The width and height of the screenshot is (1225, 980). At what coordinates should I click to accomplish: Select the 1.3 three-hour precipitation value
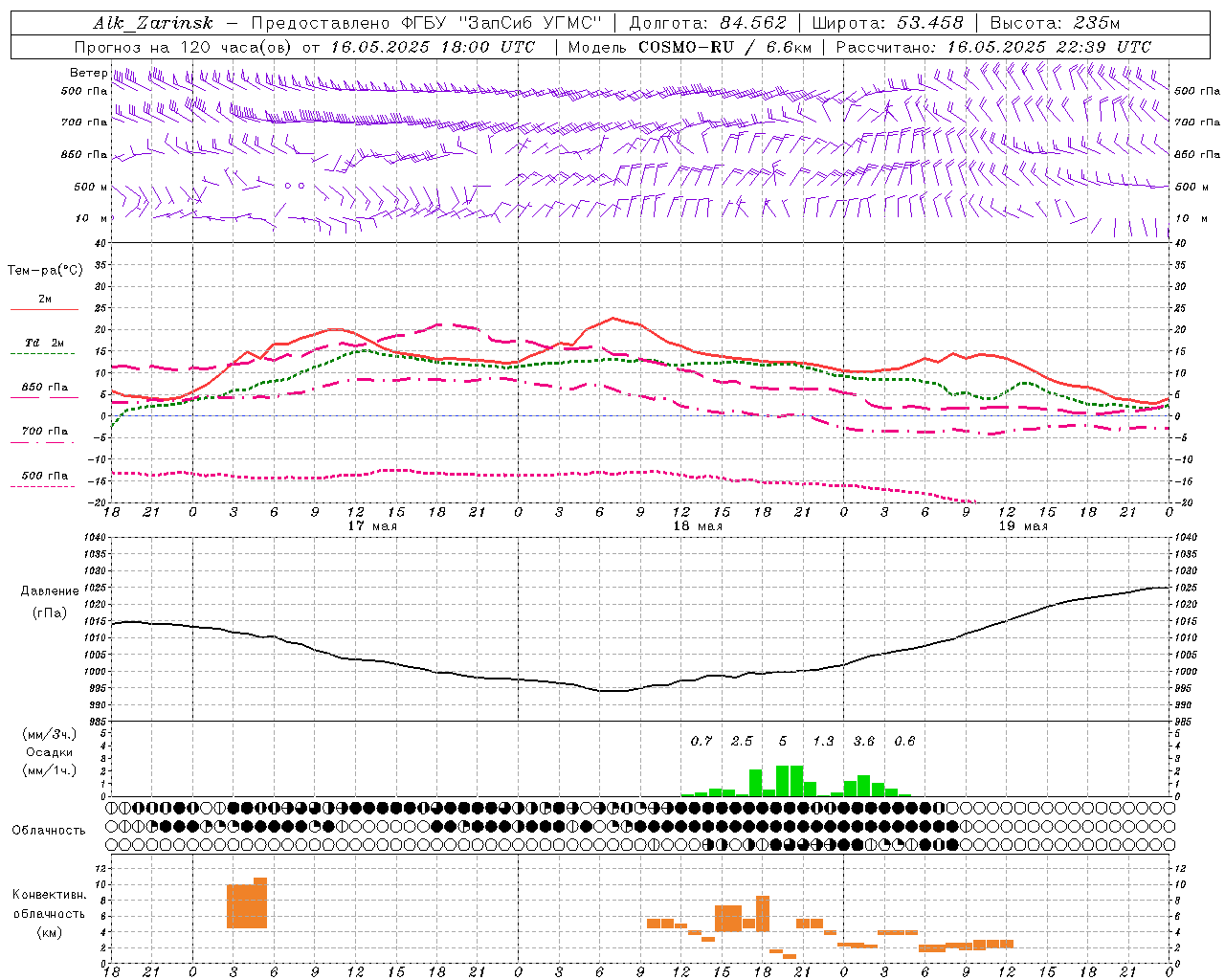[x=823, y=741]
